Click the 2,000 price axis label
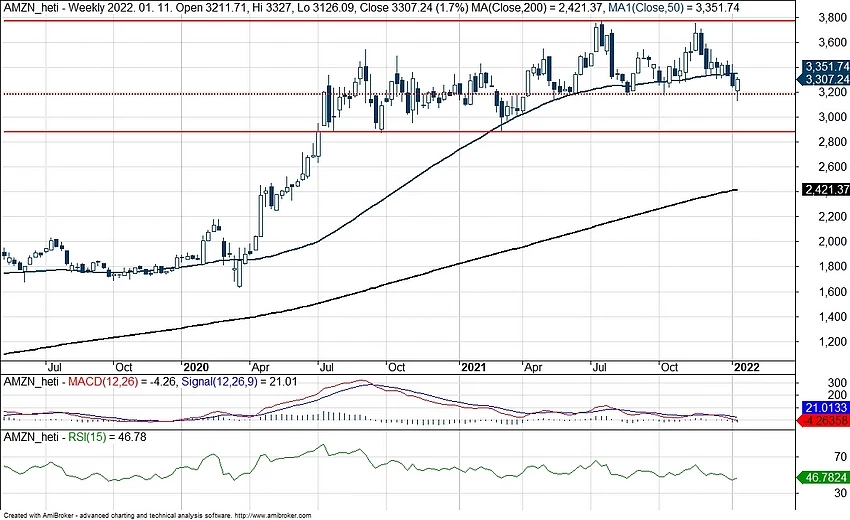This screenshot has height=520, width=850. coord(832,242)
